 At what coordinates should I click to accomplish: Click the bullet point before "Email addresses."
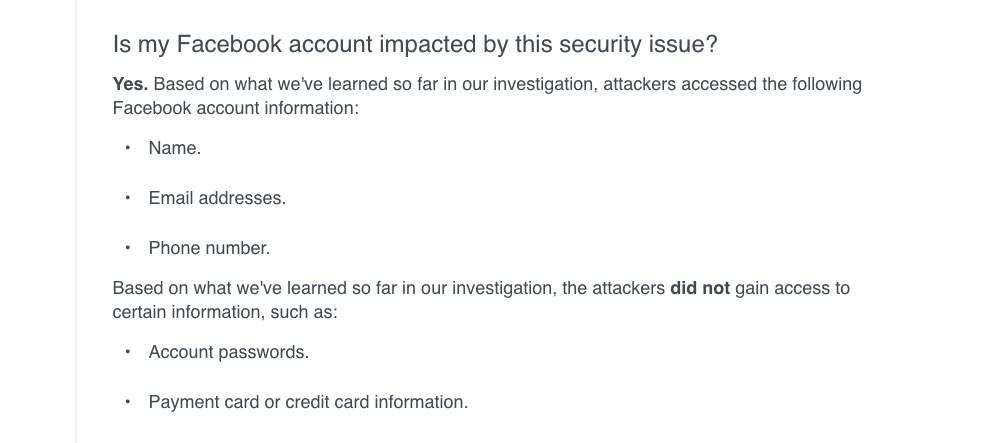click(128, 198)
